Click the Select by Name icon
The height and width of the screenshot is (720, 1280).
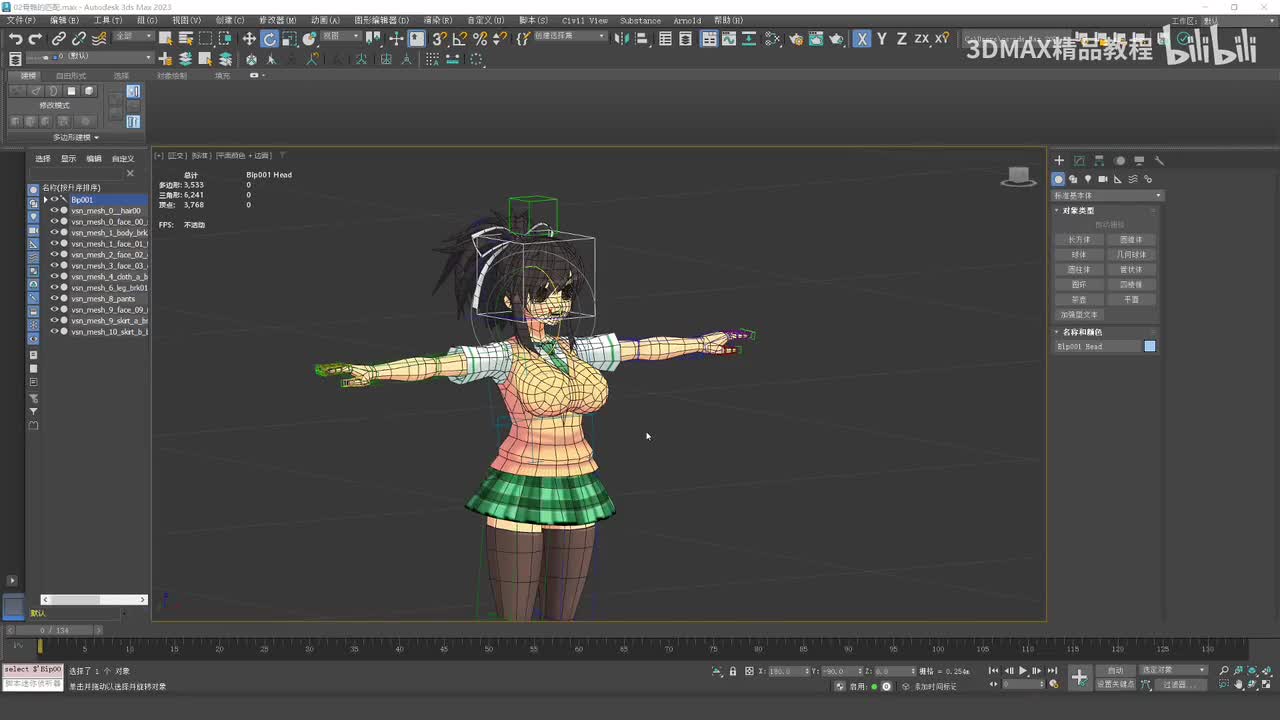tap(185, 39)
